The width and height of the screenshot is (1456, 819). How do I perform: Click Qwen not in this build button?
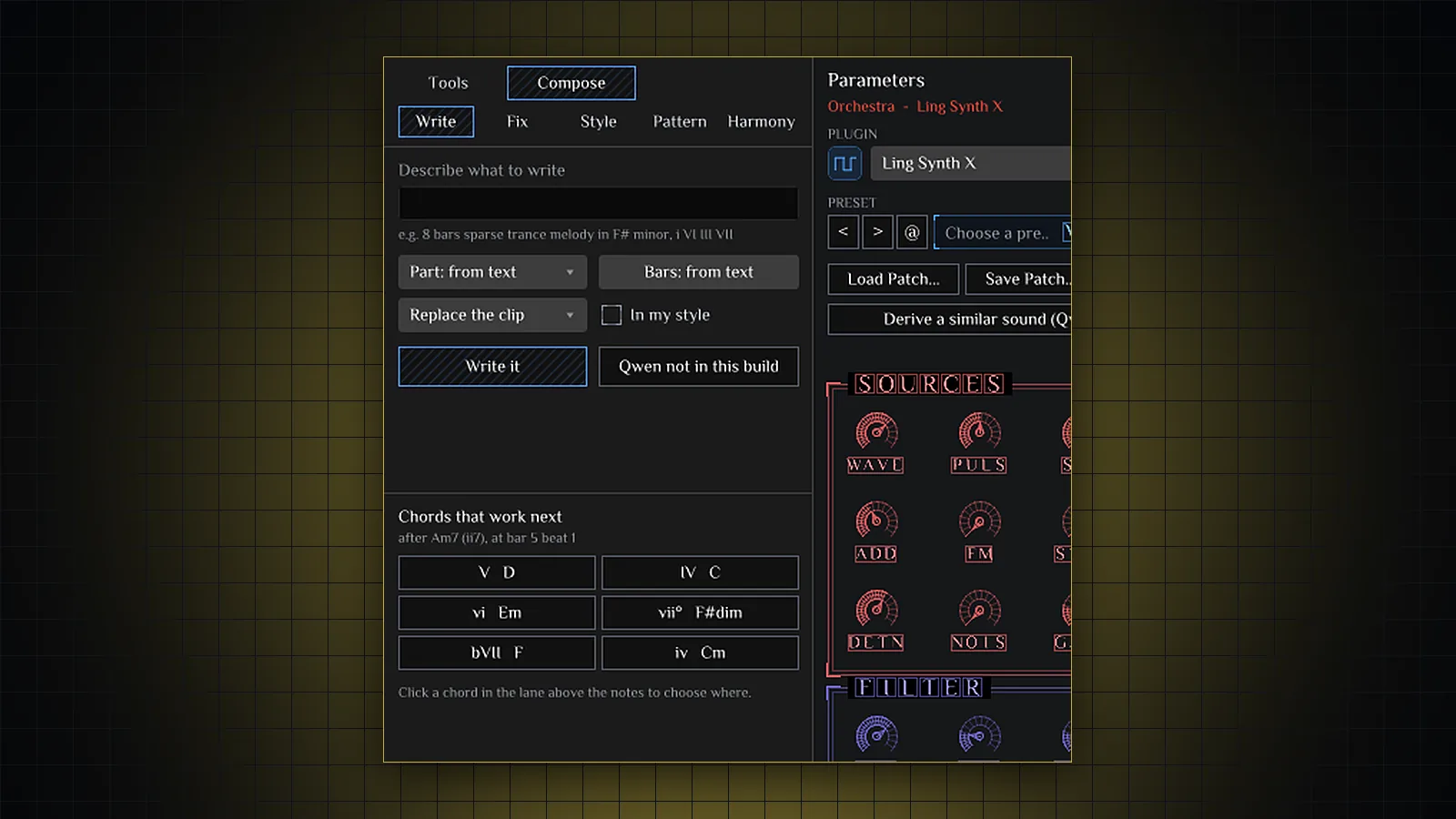699,367
